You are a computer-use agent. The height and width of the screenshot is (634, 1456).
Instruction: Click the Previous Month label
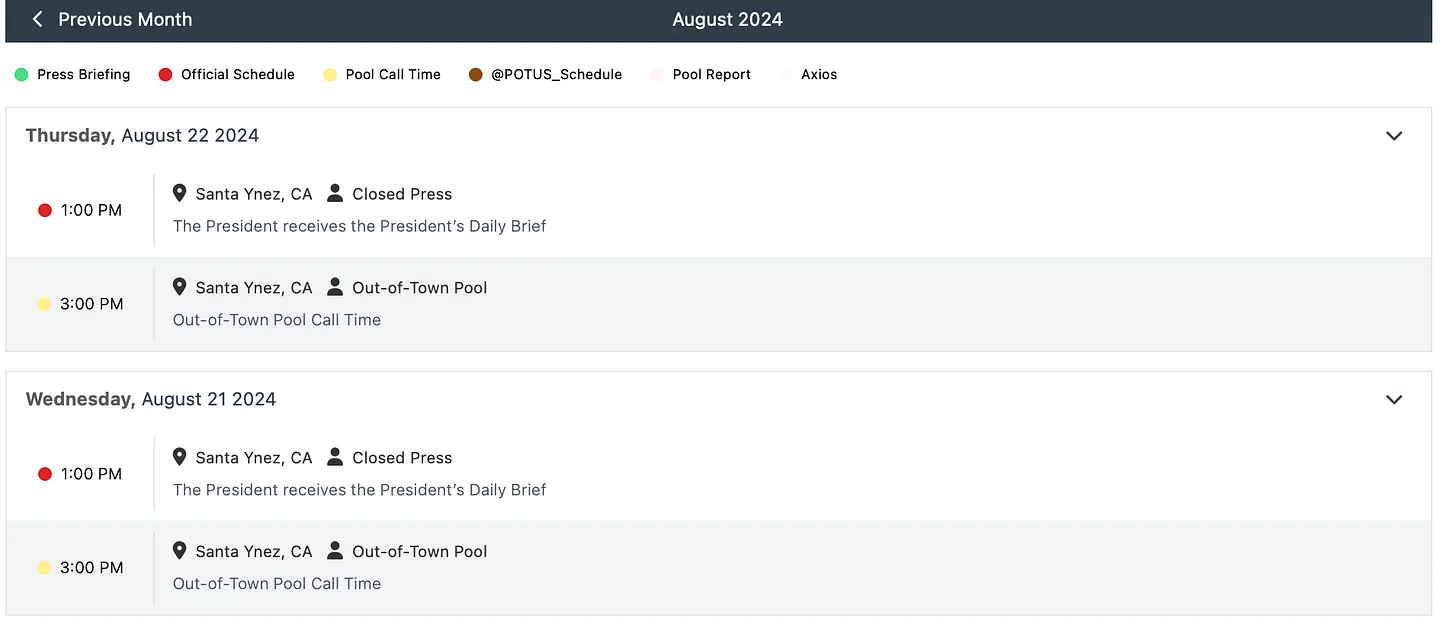coord(125,19)
